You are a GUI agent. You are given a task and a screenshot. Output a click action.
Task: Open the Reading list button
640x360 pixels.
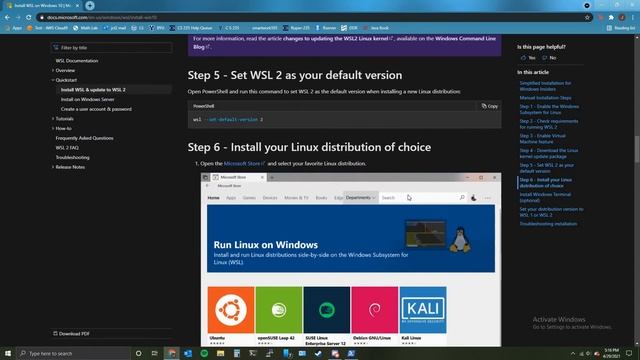[x=621, y=28]
